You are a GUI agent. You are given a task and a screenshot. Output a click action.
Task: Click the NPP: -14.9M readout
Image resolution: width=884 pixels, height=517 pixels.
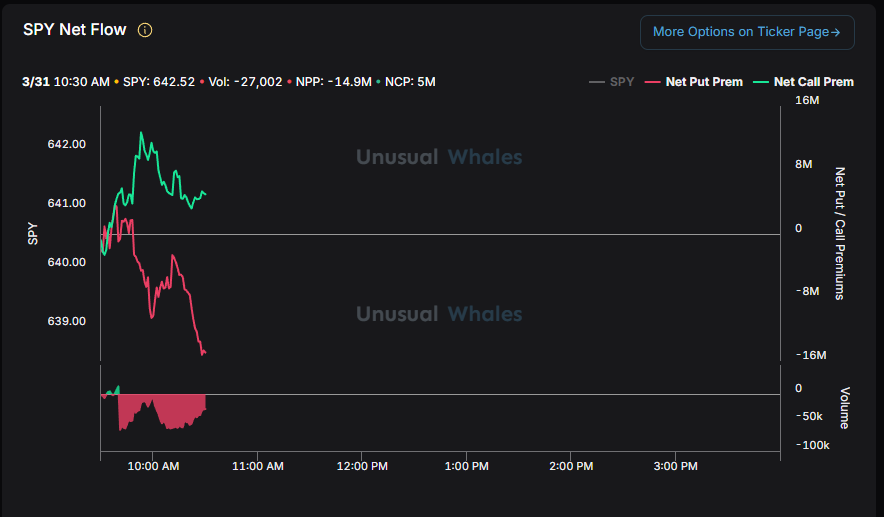(334, 82)
